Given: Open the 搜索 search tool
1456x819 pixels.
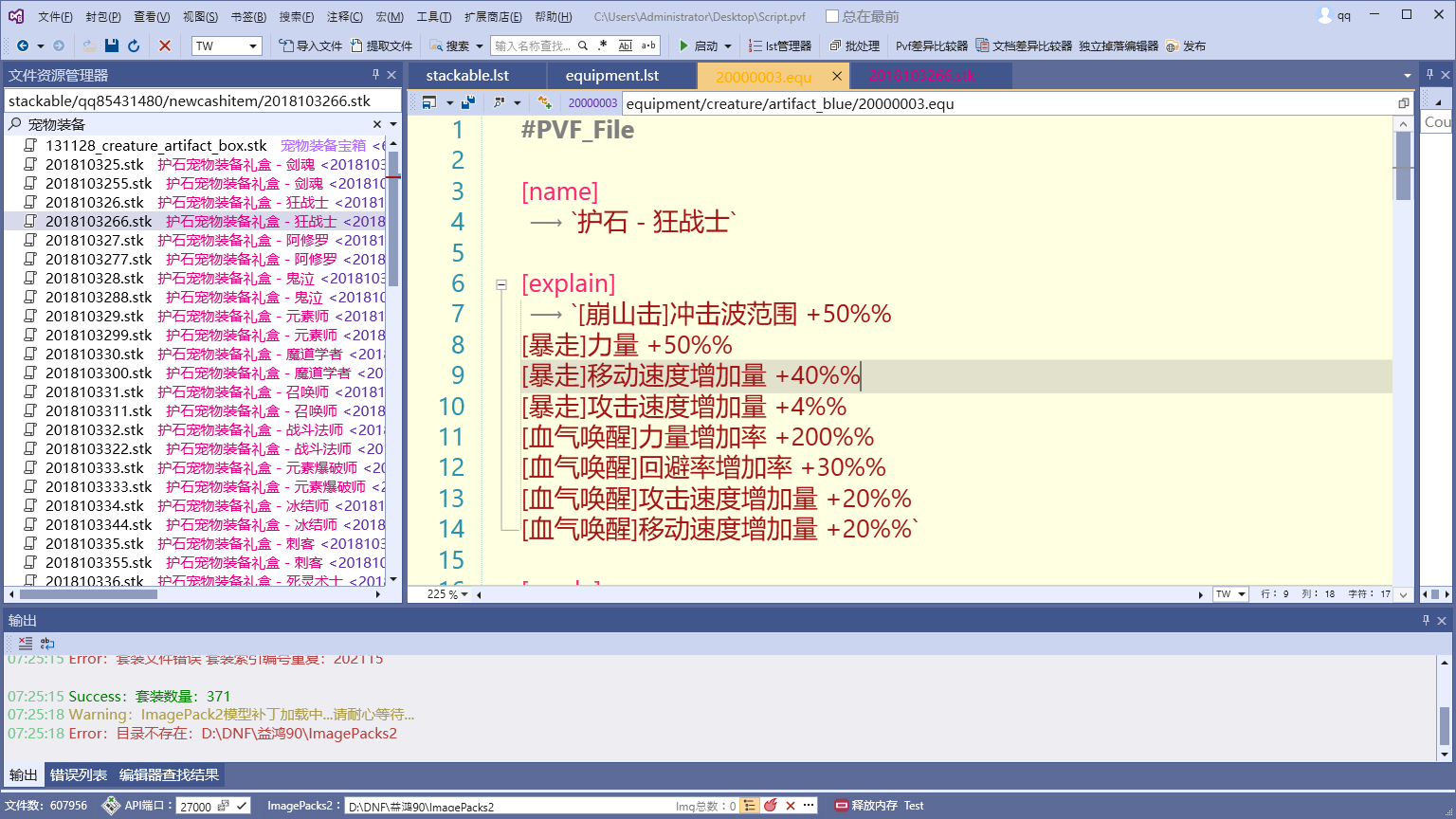Looking at the screenshot, I should [x=446, y=45].
